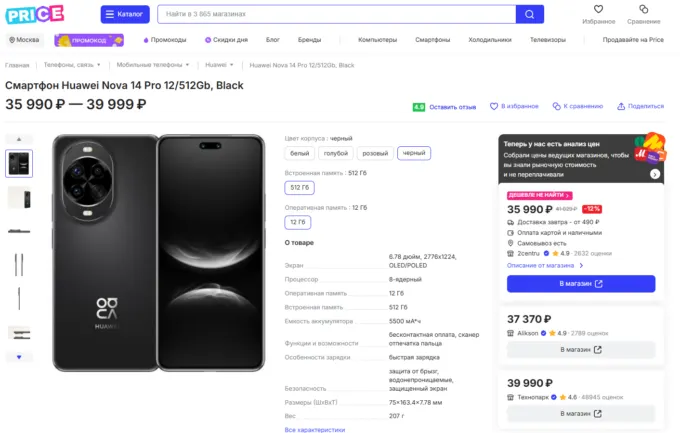Viewport: 680px width, 433px height.
Task: Click В магазин button for the 2centru offer
Action: [581, 284]
